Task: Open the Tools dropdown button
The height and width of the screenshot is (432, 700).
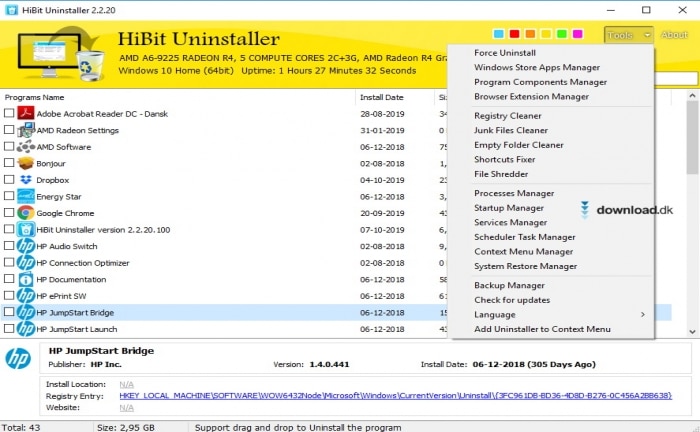Action: click(629, 35)
